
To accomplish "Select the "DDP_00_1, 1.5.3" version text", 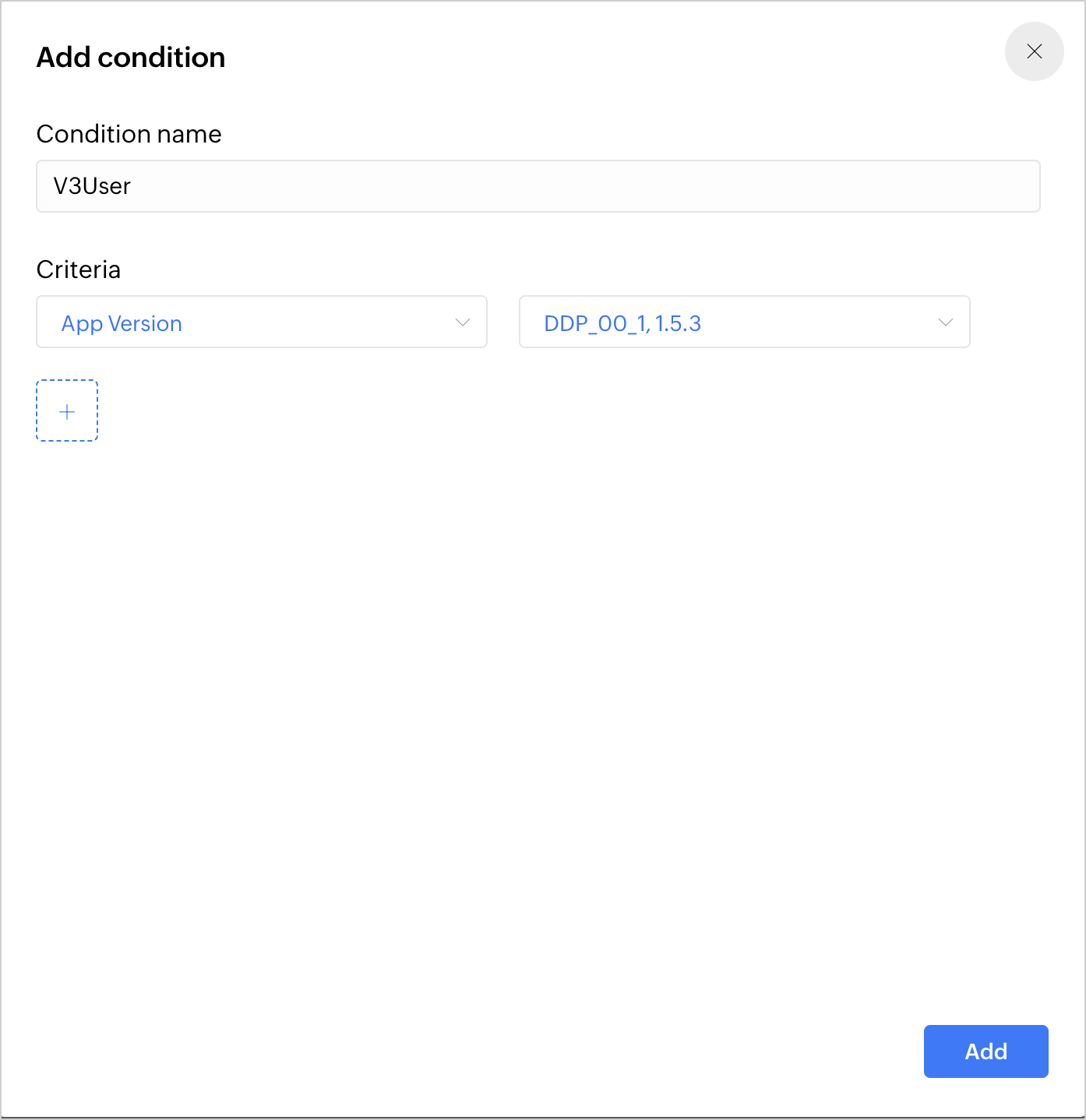I will (x=622, y=323).
